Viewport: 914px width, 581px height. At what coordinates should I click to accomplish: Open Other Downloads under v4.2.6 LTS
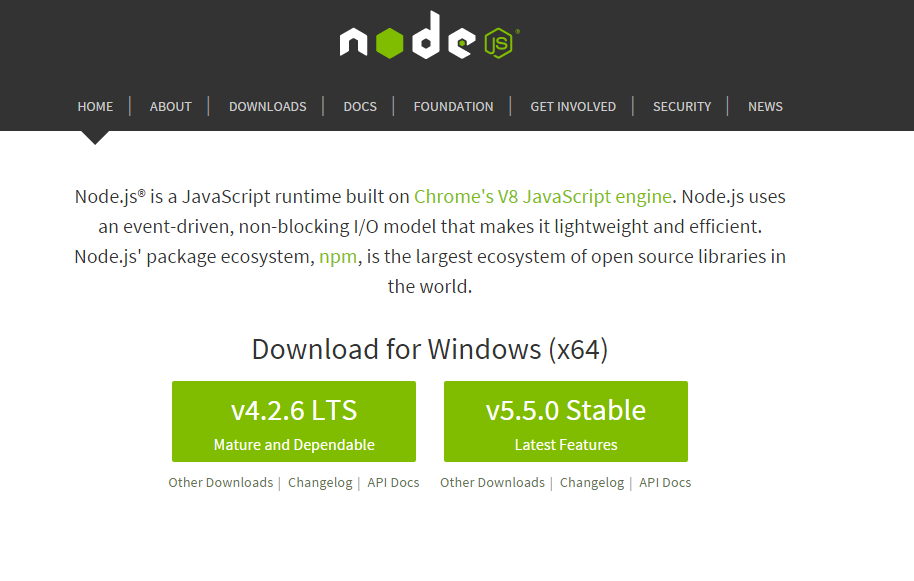220,483
